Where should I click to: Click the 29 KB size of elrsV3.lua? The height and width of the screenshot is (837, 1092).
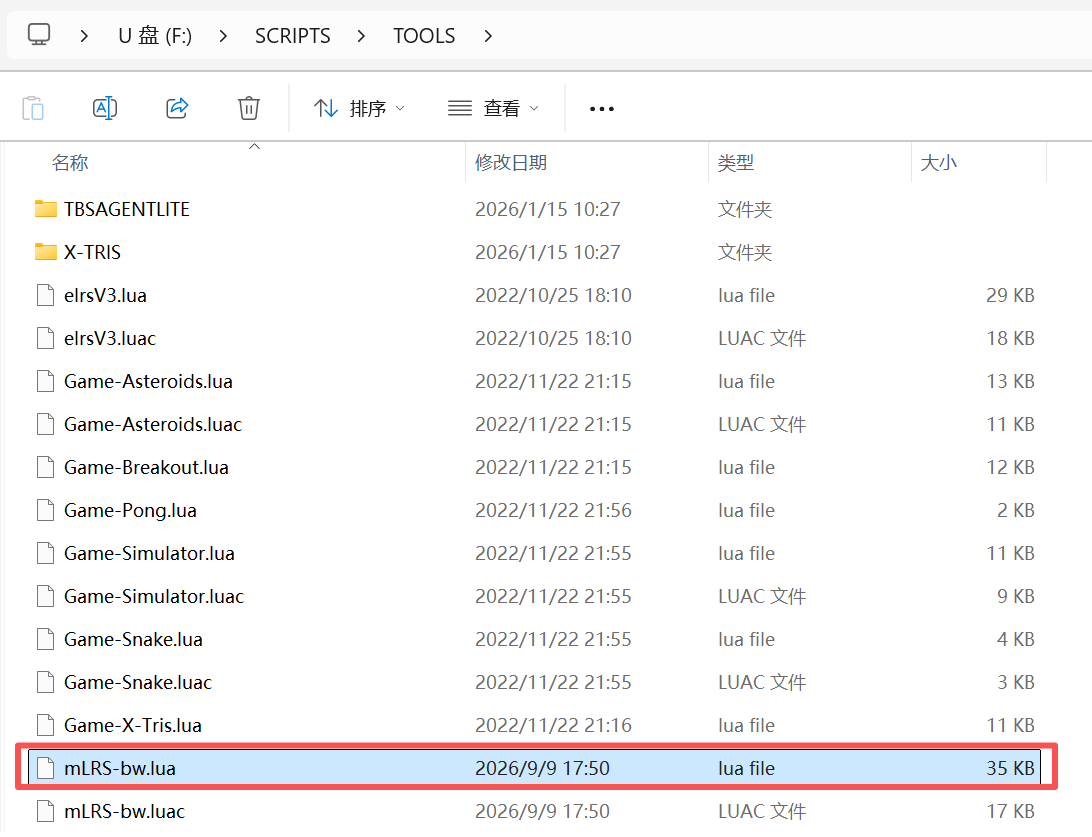point(1011,295)
